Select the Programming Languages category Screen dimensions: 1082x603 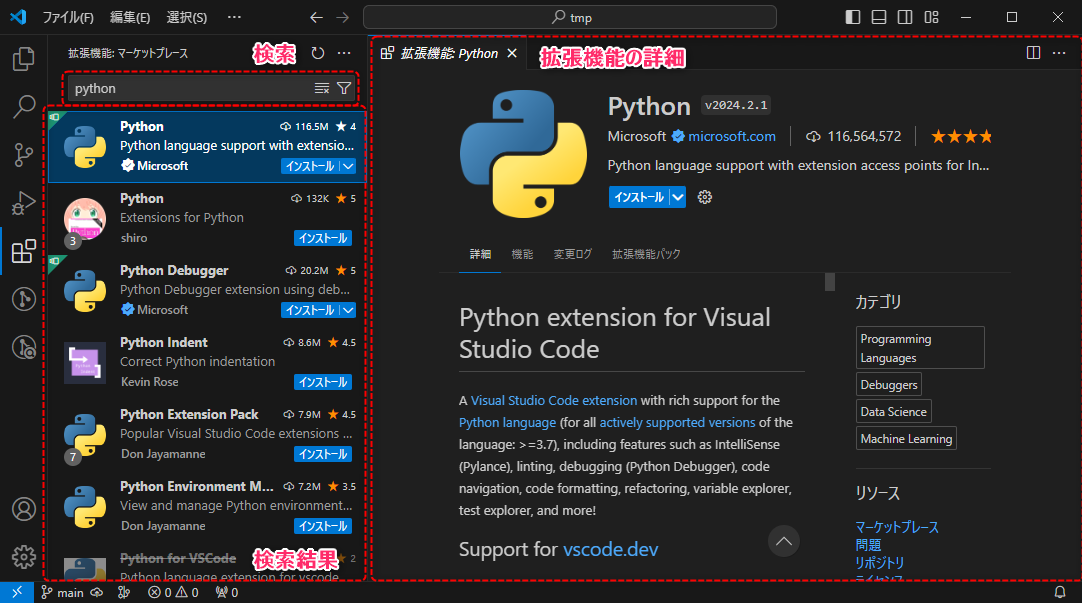click(x=920, y=348)
